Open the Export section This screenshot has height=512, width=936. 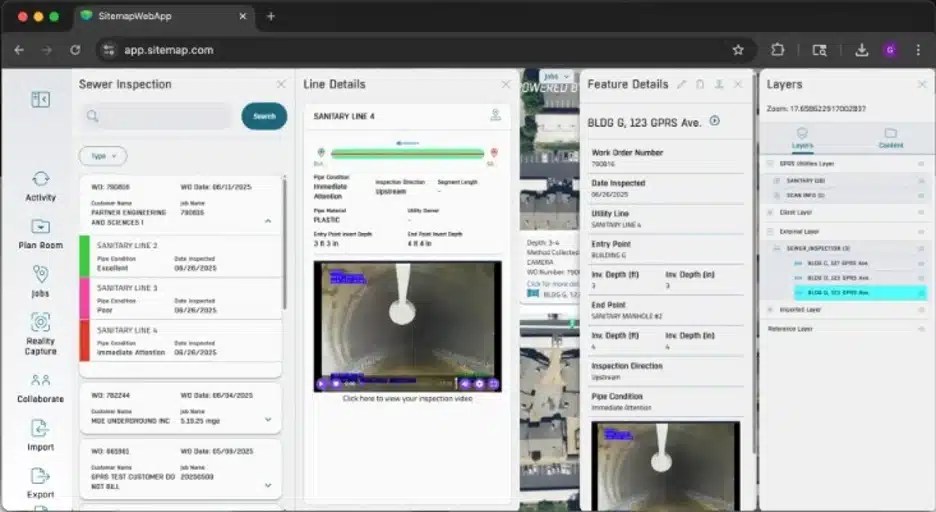40,483
